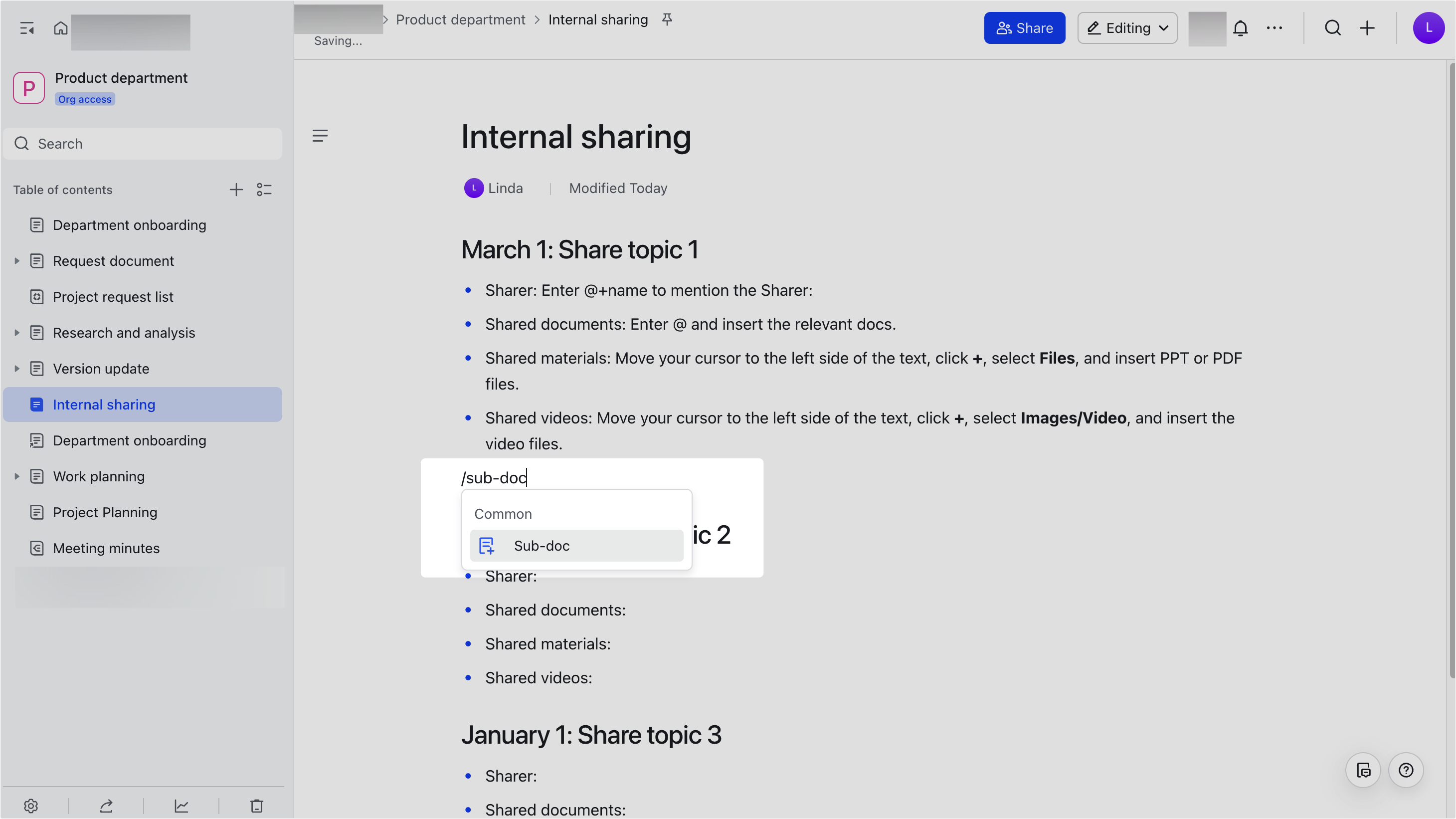Click the Work planning tree row
Viewport: 1456px width, 819px height.
tap(143, 476)
